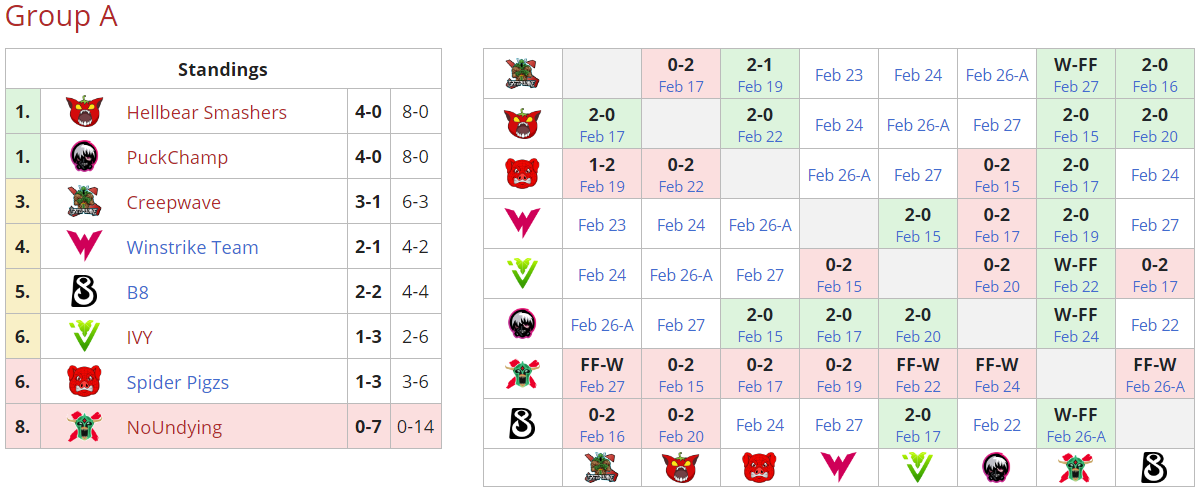Click the Group A heading
This screenshot has height=493, width=1204.
point(61,17)
